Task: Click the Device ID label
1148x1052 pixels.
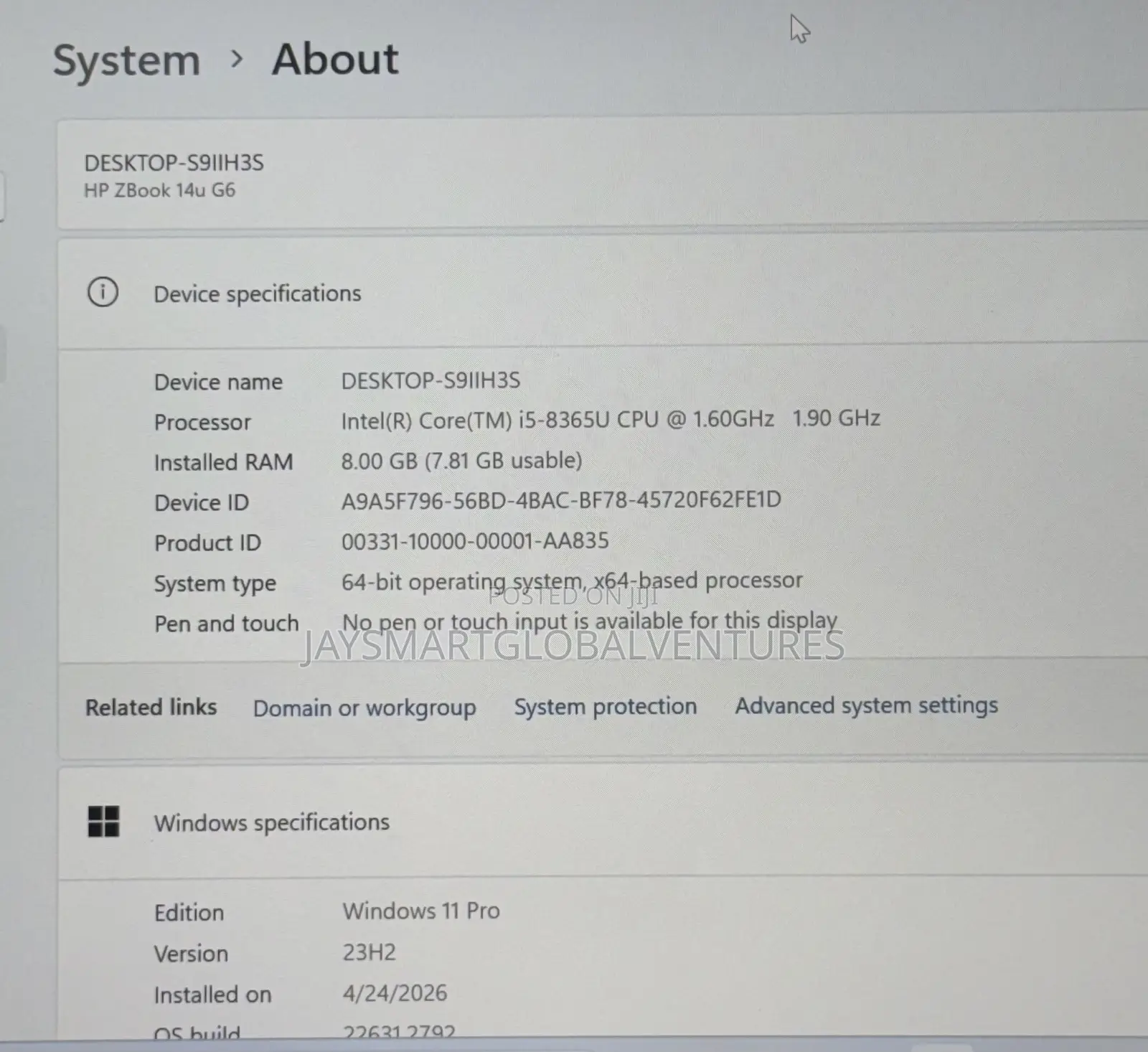Action: 202,502
